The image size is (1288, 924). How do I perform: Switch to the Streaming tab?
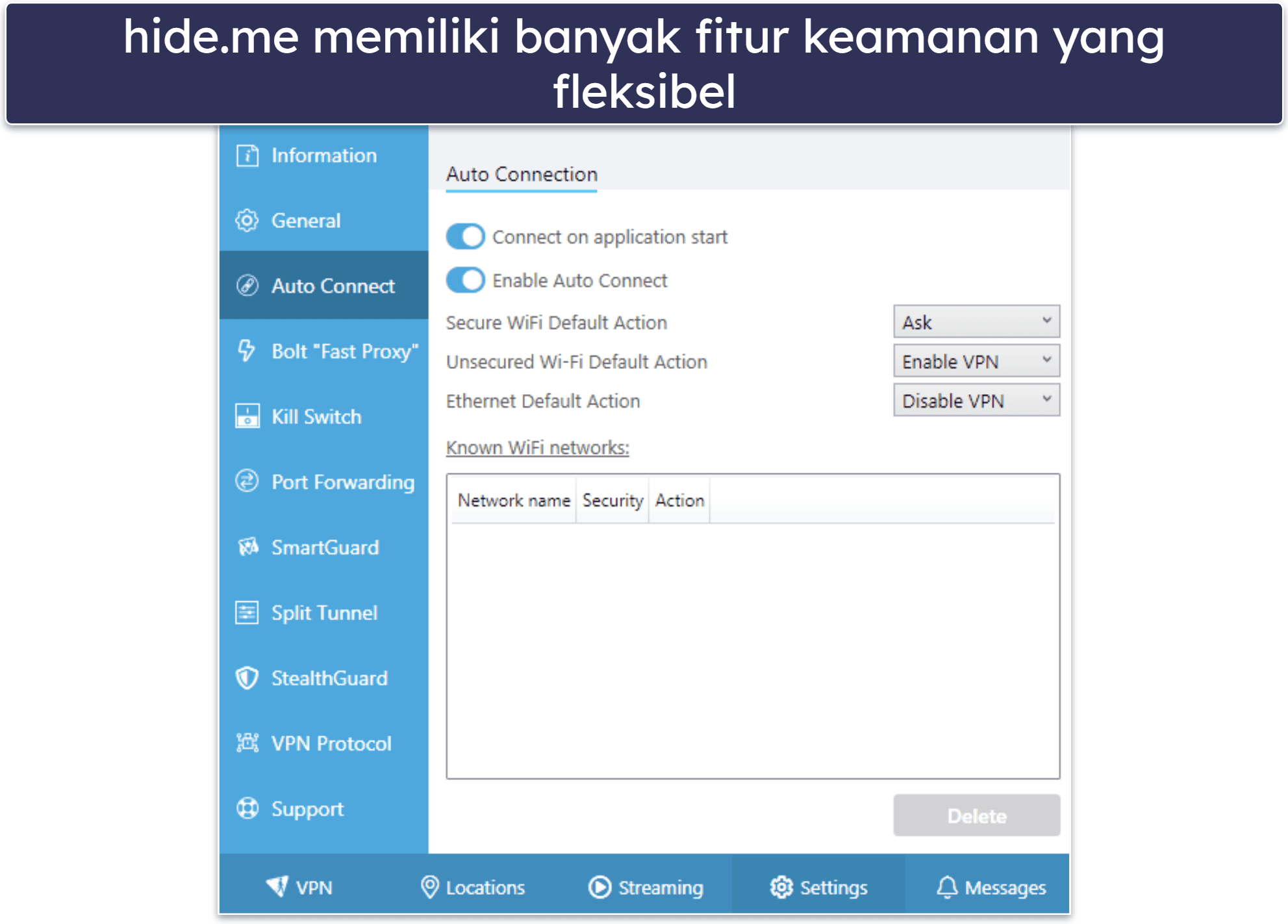(x=646, y=887)
